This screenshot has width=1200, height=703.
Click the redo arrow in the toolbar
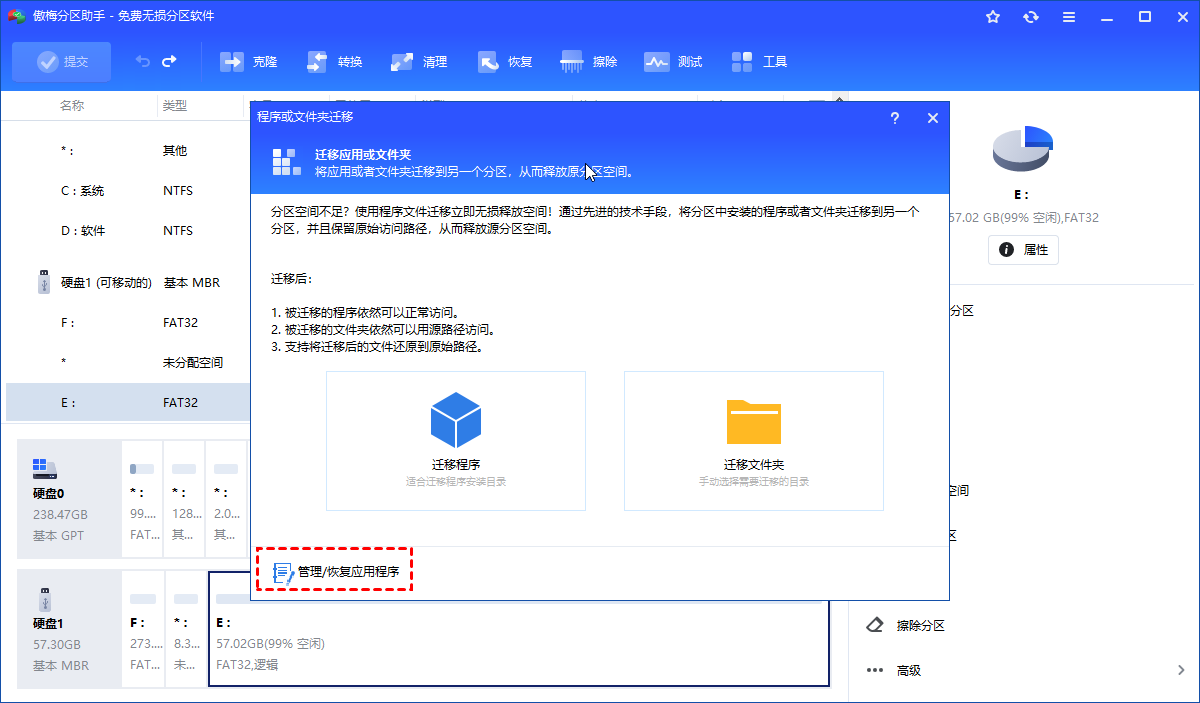tap(169, 62)
